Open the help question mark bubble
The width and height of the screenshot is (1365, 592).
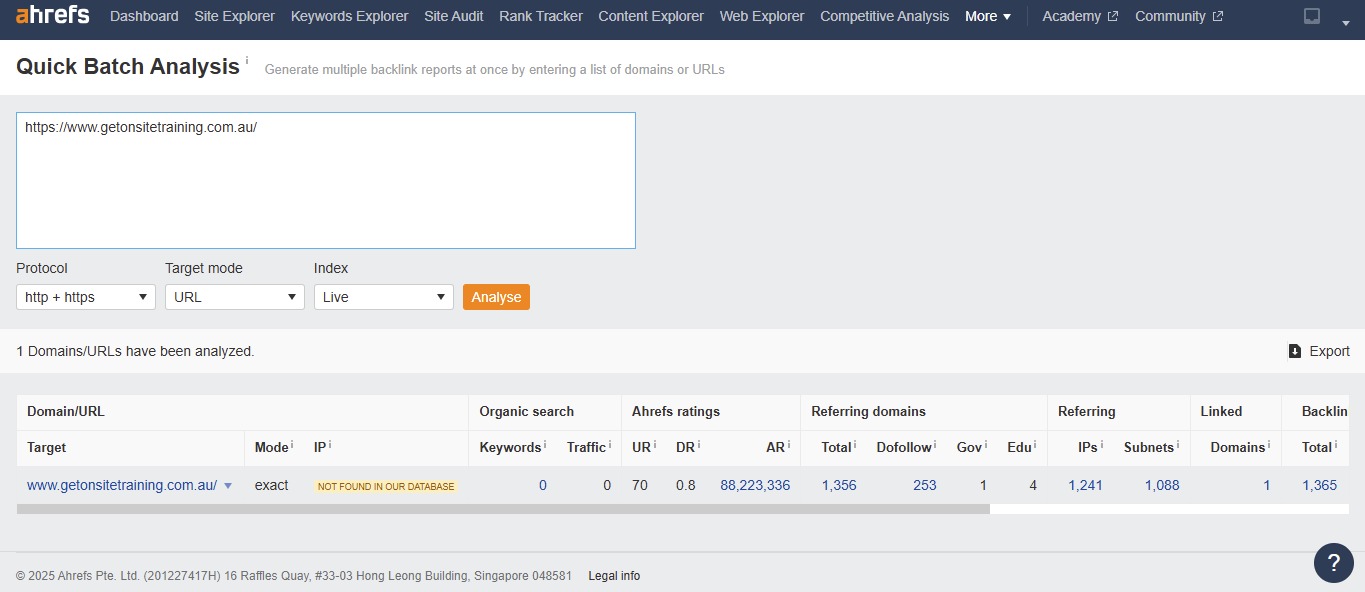pyautogui.click(x=1333, y=563)
